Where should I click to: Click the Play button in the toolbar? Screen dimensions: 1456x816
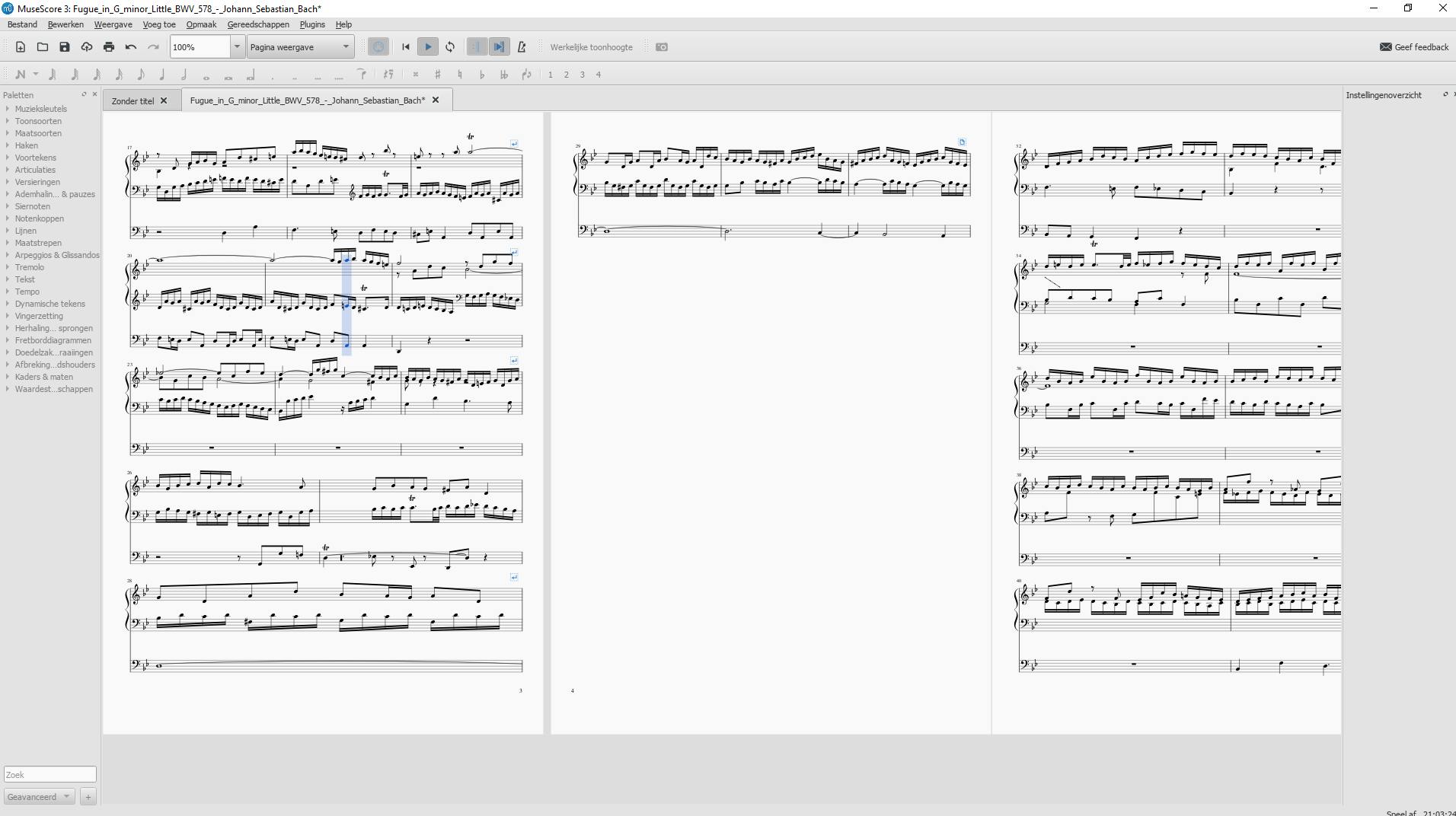click(x=428, y=47)
